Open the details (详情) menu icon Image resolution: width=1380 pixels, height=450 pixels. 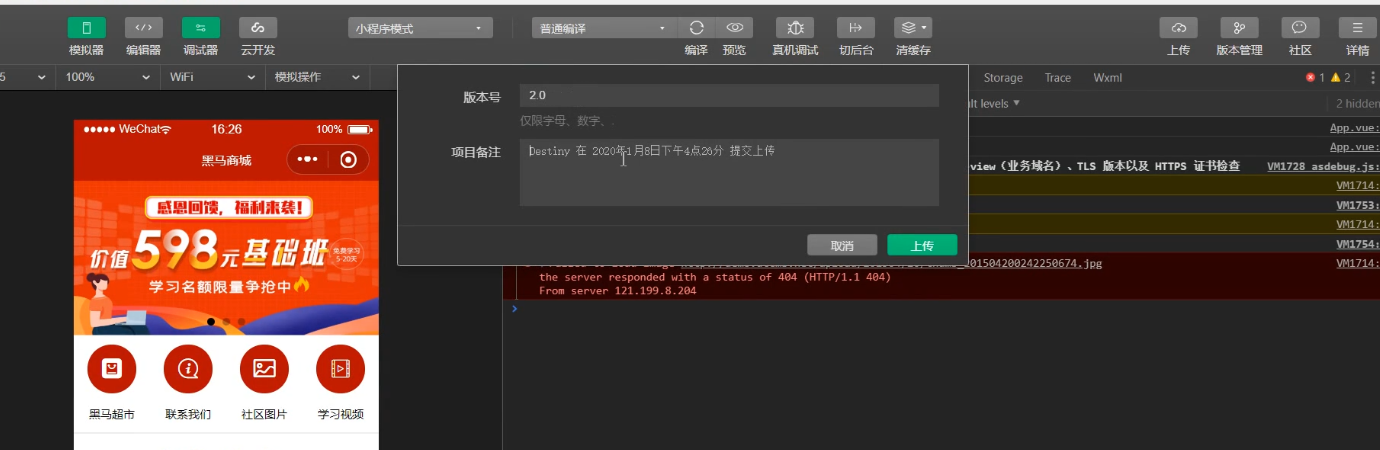click(x=1357, y=28)
